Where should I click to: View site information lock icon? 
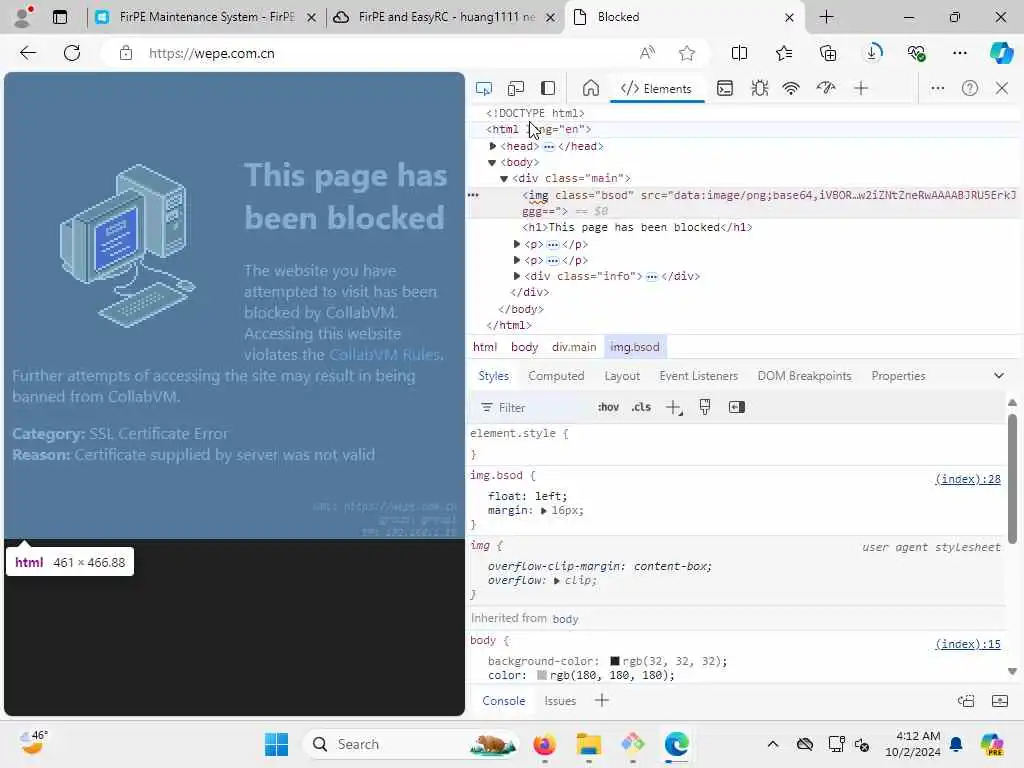[x=126, y=54]
